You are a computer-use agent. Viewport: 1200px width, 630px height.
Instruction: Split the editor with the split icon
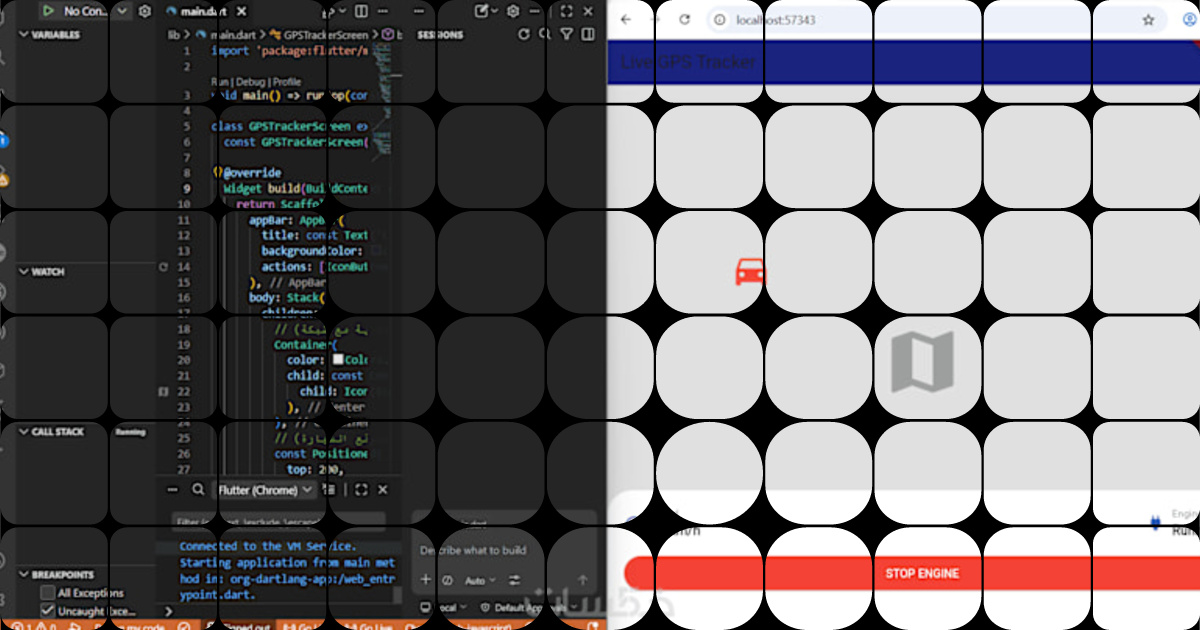click(361, 11)
